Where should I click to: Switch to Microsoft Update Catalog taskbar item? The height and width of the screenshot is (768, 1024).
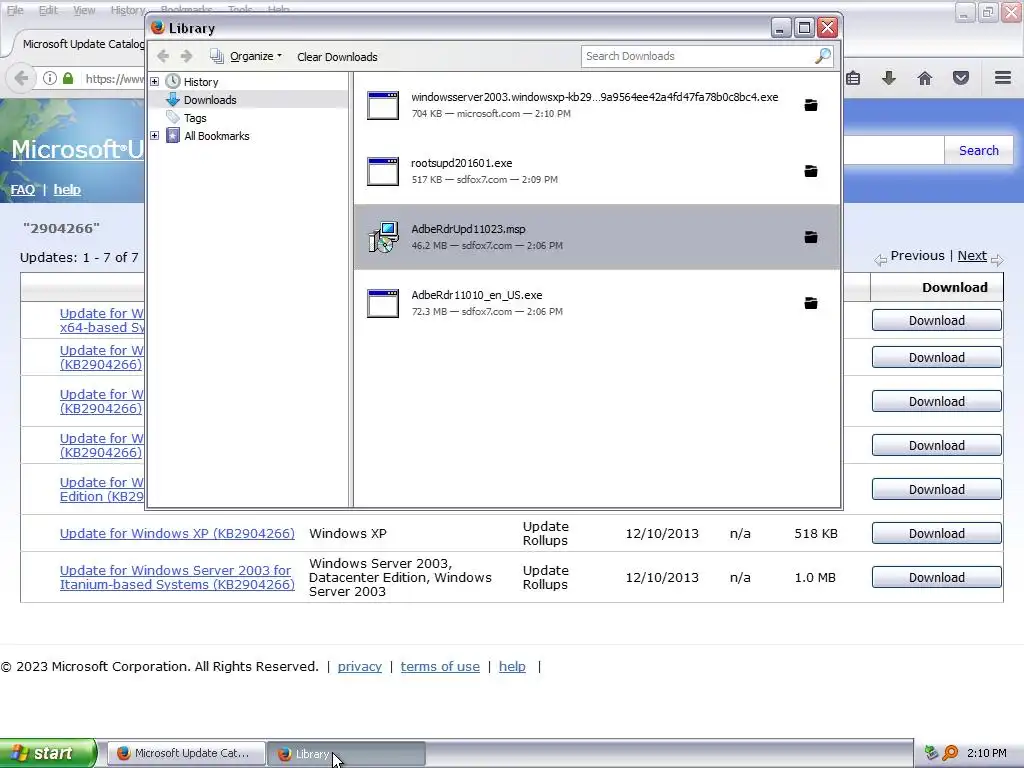185,753
